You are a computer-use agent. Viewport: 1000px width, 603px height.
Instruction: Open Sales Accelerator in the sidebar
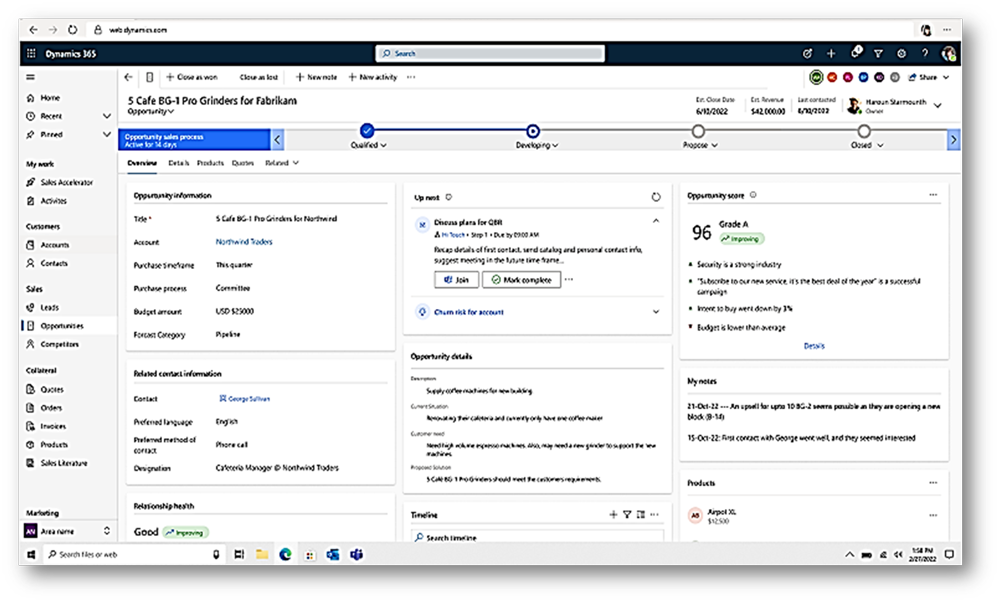pyautogui.click(x=66, y=182)
